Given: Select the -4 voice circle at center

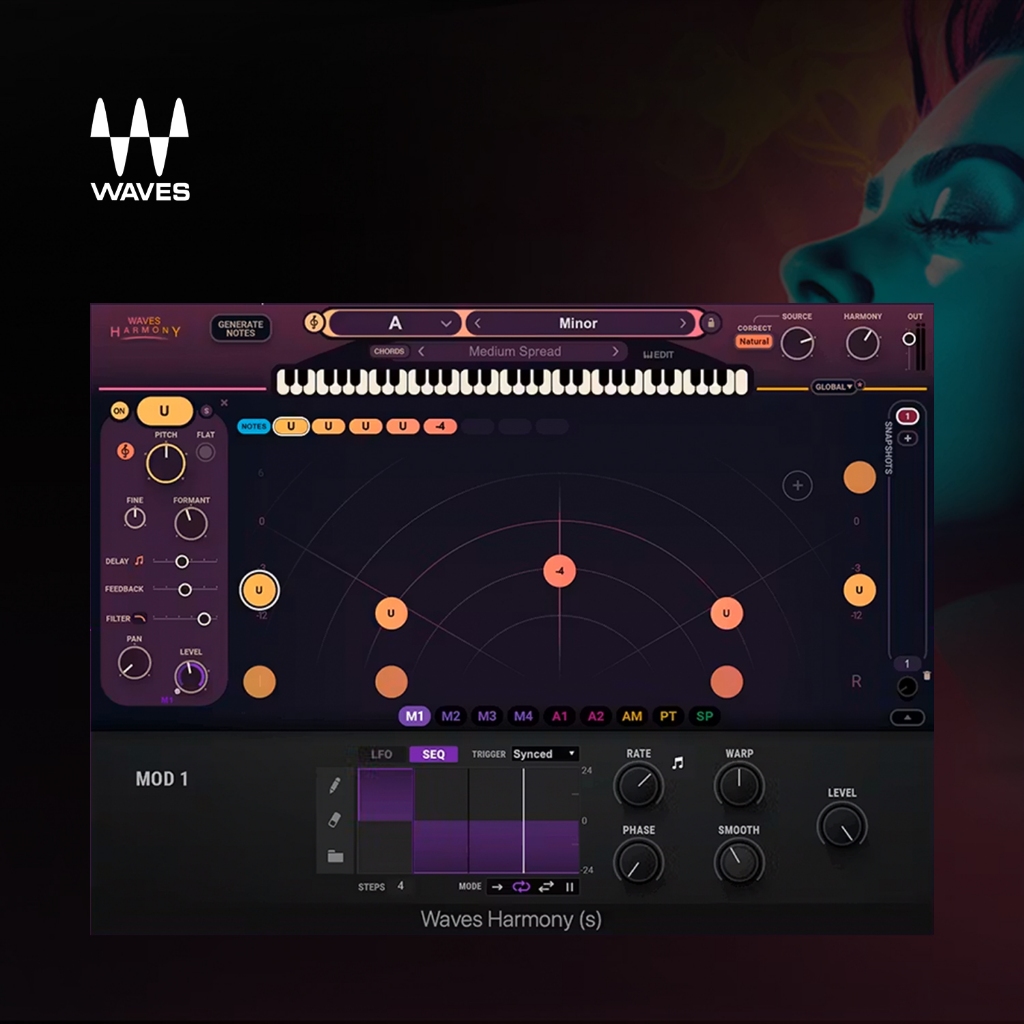Looking at the screenshot, I should pyautogui.click(x=560, y=571).
